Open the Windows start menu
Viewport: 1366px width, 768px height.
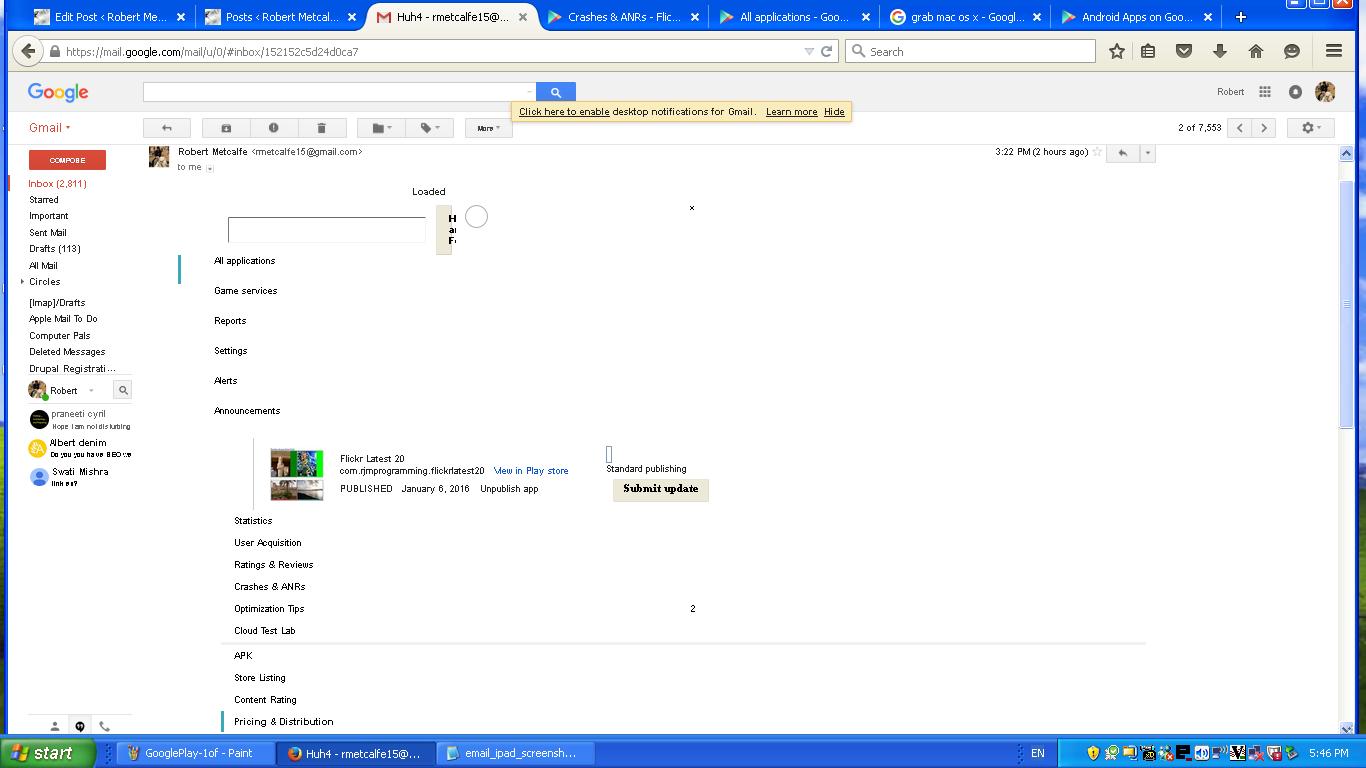(x=48, y=753)
